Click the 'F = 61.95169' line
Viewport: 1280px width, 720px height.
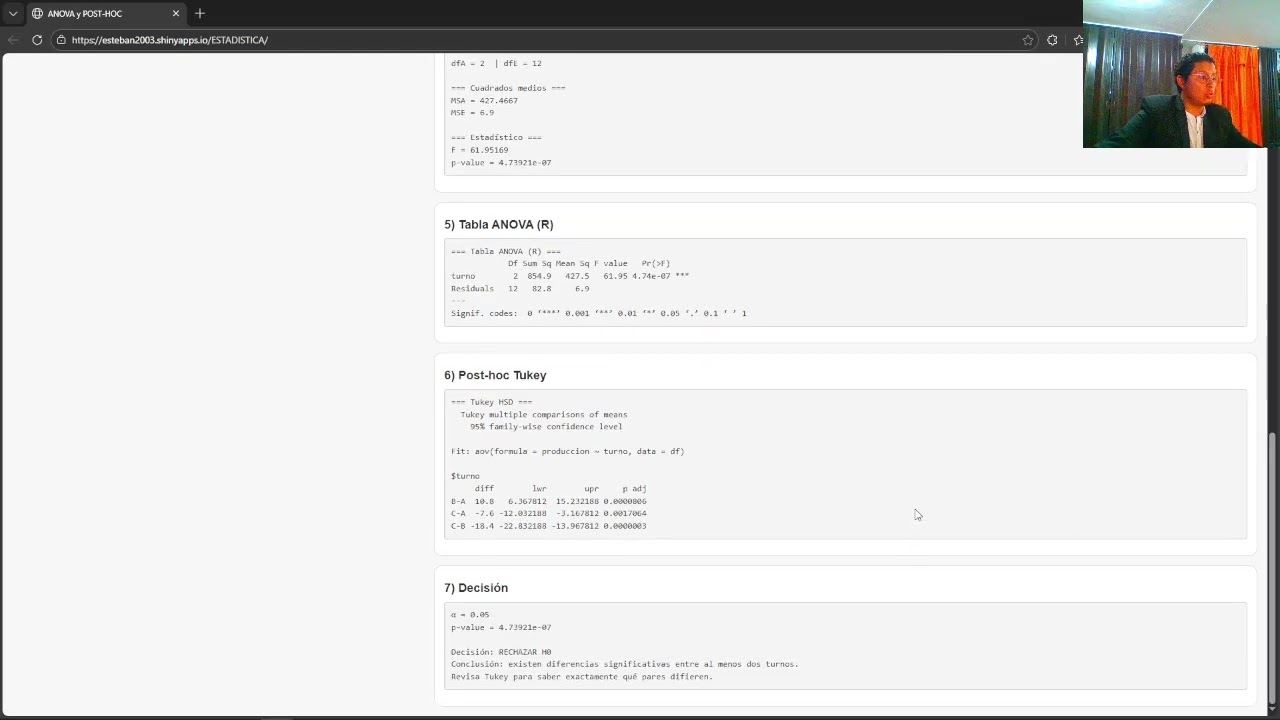coord(479,150)
